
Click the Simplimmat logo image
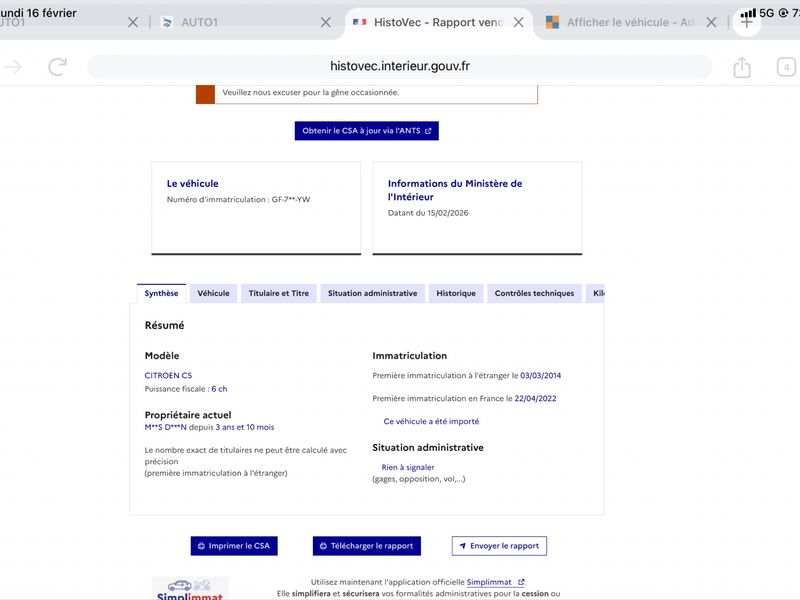190,589
